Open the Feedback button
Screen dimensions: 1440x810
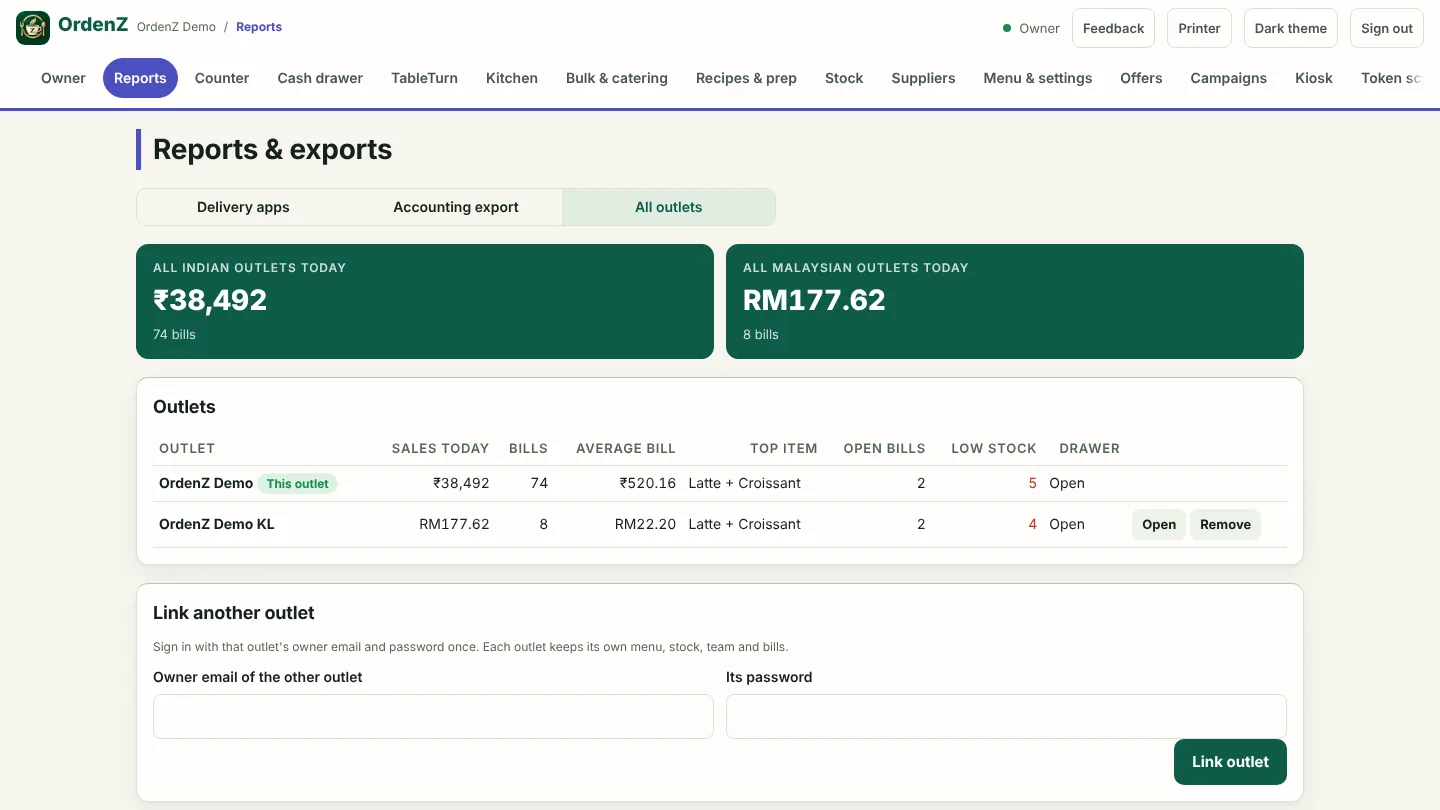(x=1113, y=28)
